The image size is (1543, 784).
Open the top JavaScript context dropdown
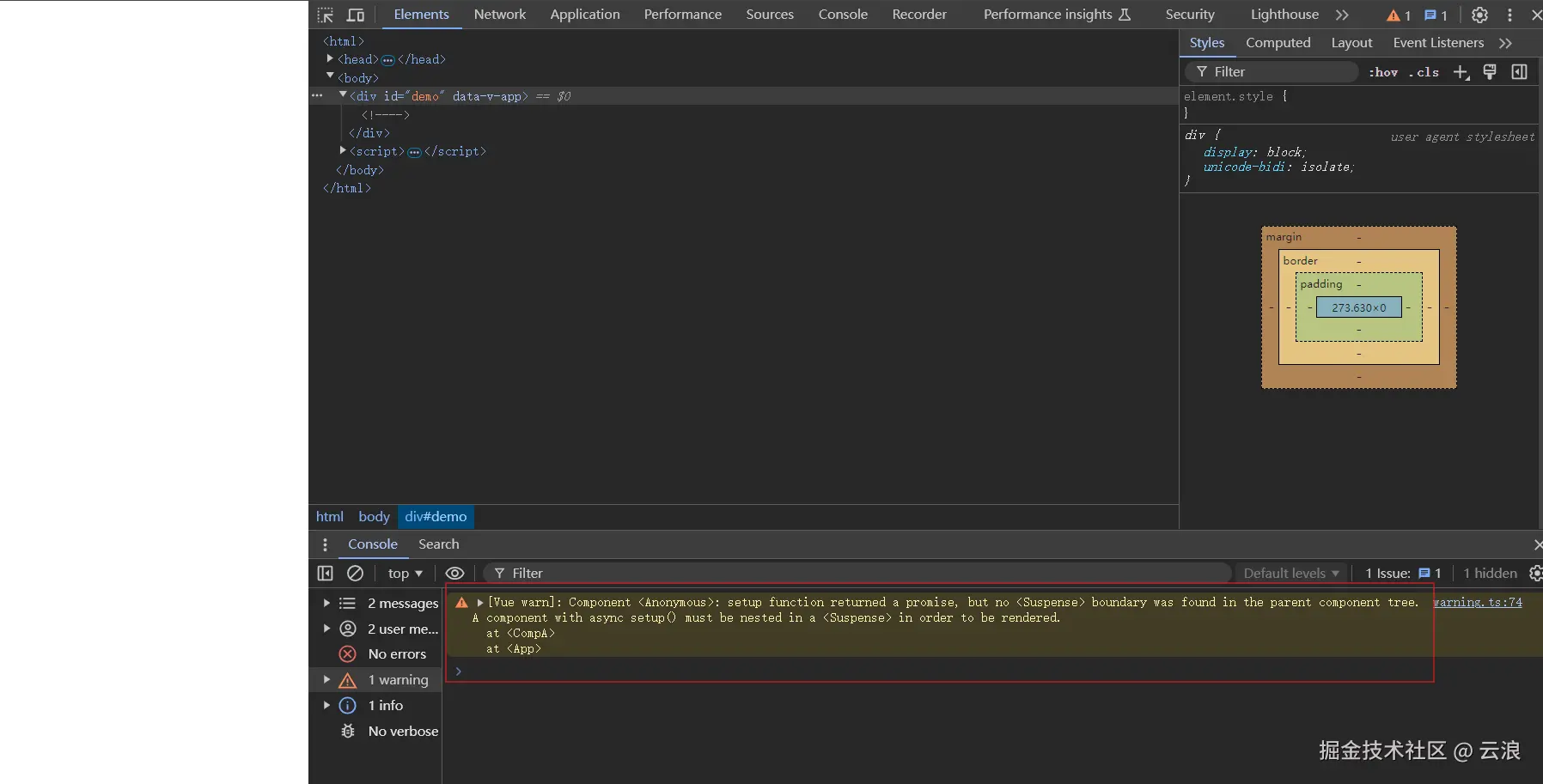tap(405, 573)
